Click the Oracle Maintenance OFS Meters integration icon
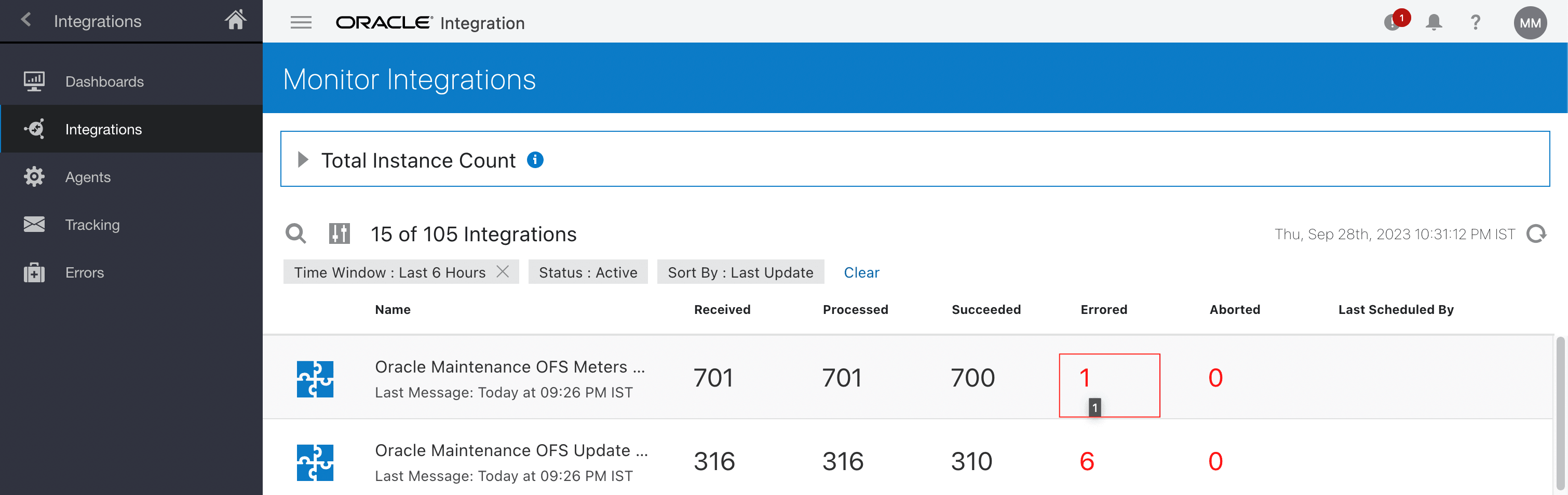 [315, 379]
